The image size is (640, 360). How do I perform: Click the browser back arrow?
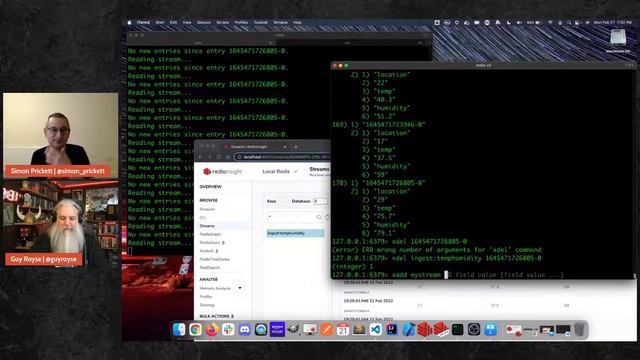200,157
